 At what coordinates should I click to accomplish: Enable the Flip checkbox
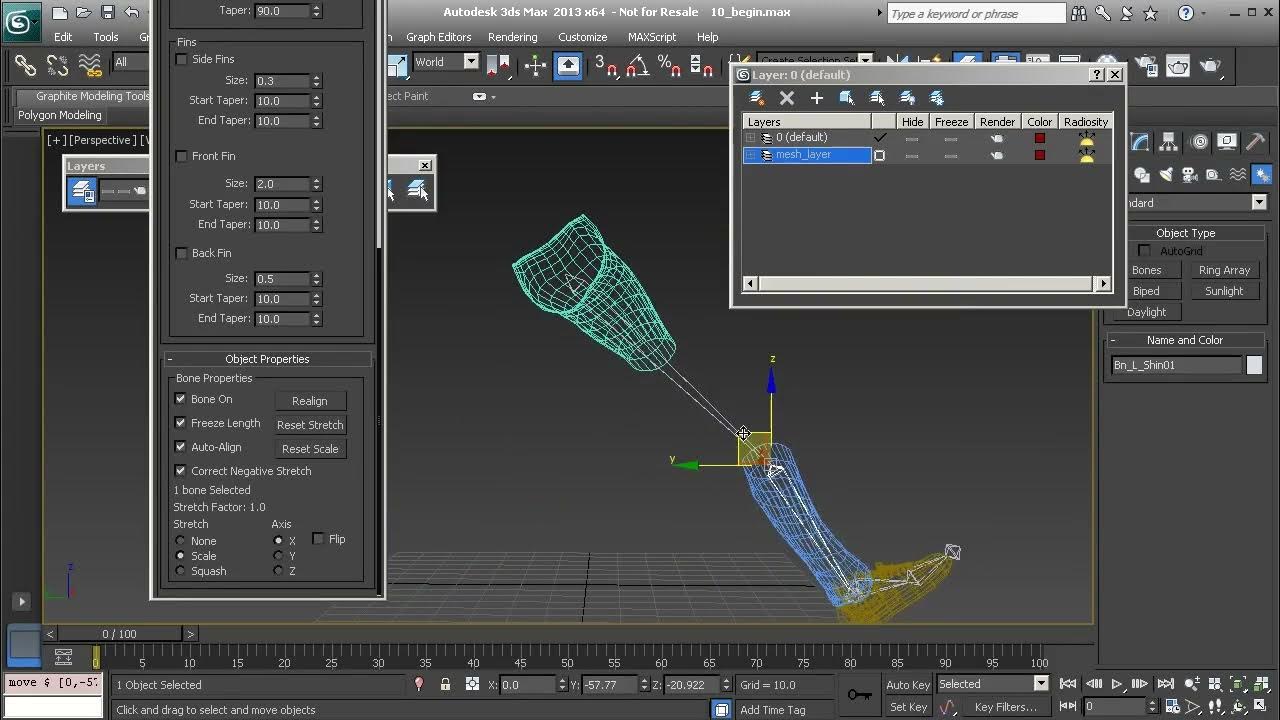(x=318, y=539)
